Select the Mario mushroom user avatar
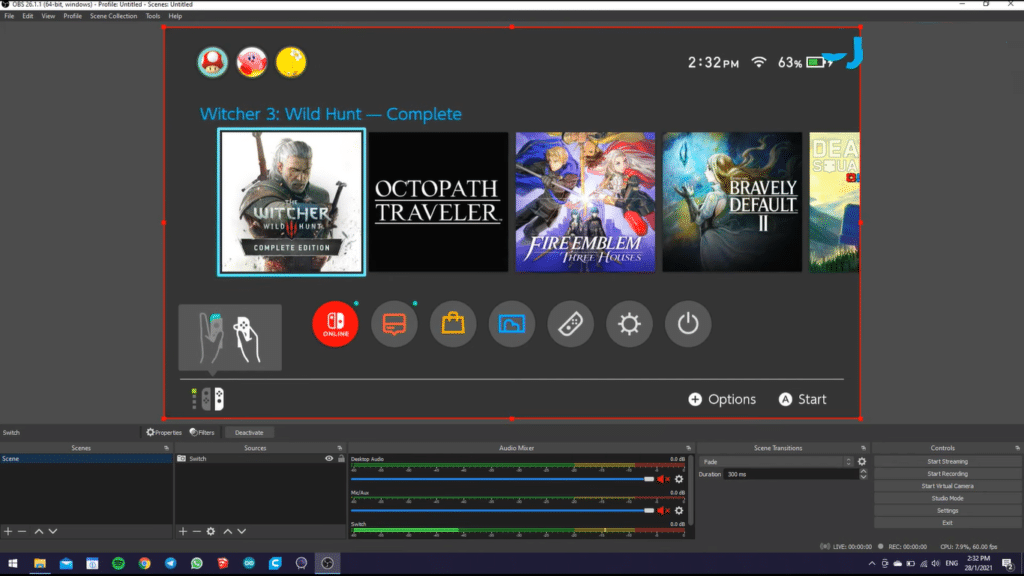Screen dimensions: 1024x576 [213, 63]
